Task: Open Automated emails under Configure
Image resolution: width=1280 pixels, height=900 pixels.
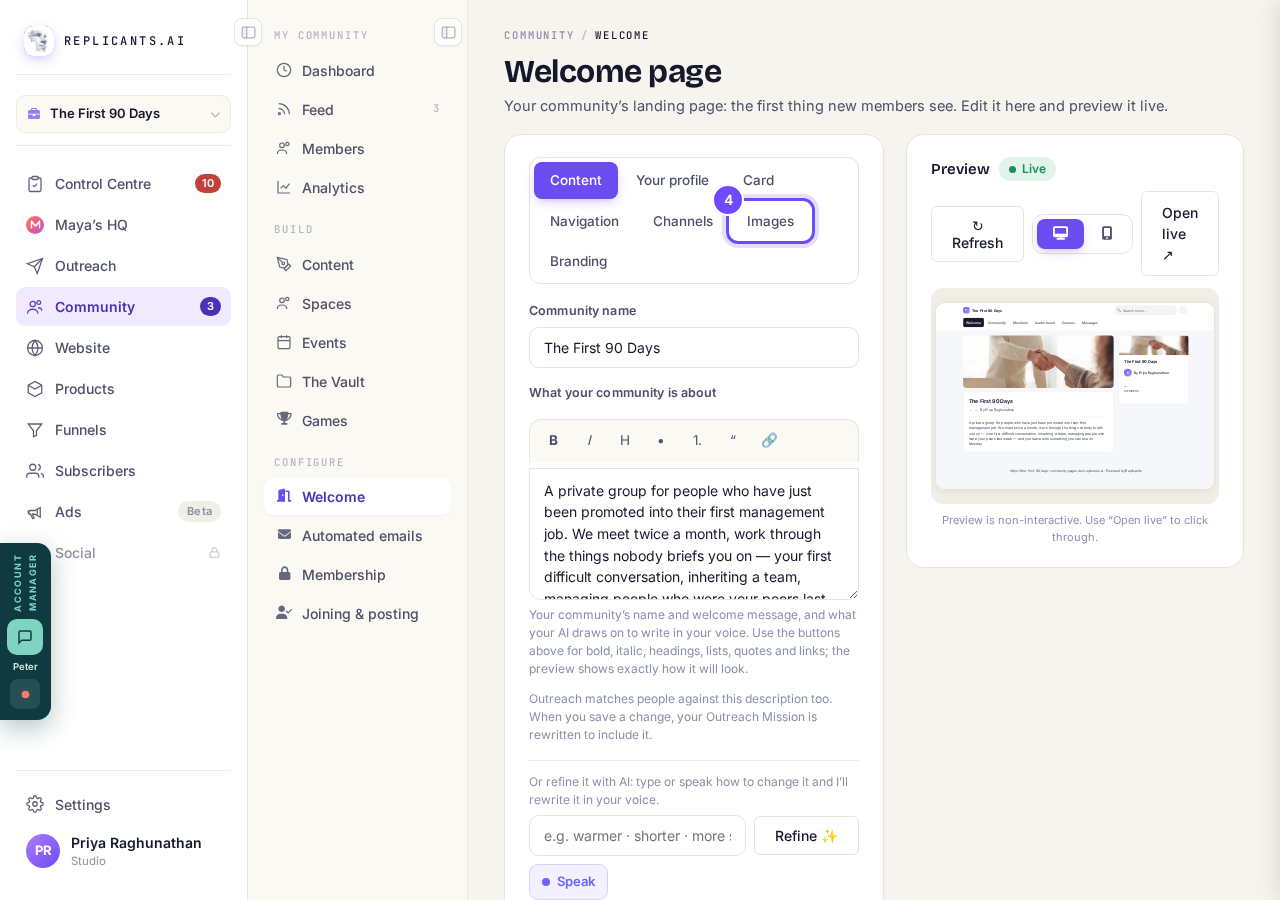Action: (357, 536)
